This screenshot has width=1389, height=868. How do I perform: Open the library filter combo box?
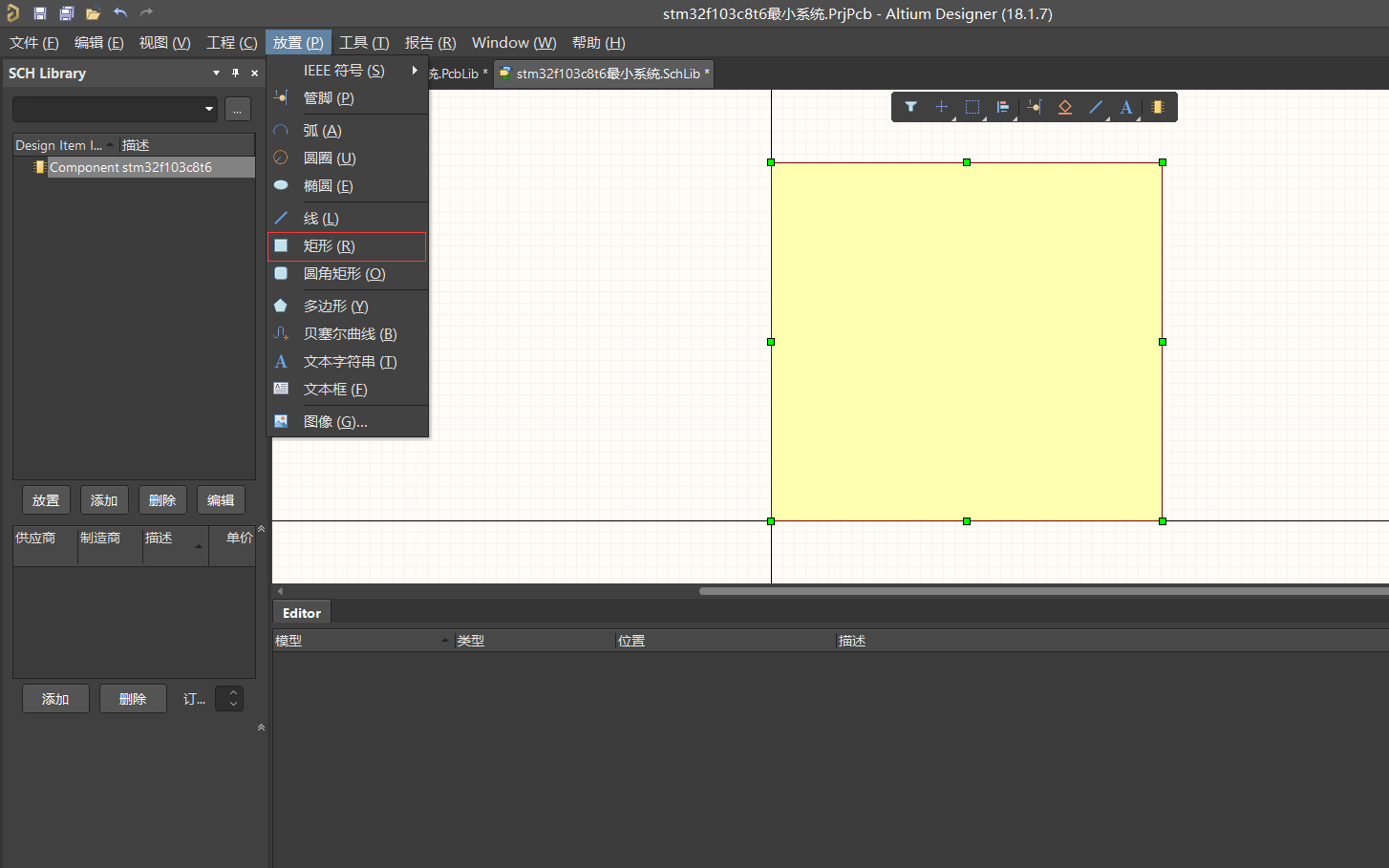[115, 109]
